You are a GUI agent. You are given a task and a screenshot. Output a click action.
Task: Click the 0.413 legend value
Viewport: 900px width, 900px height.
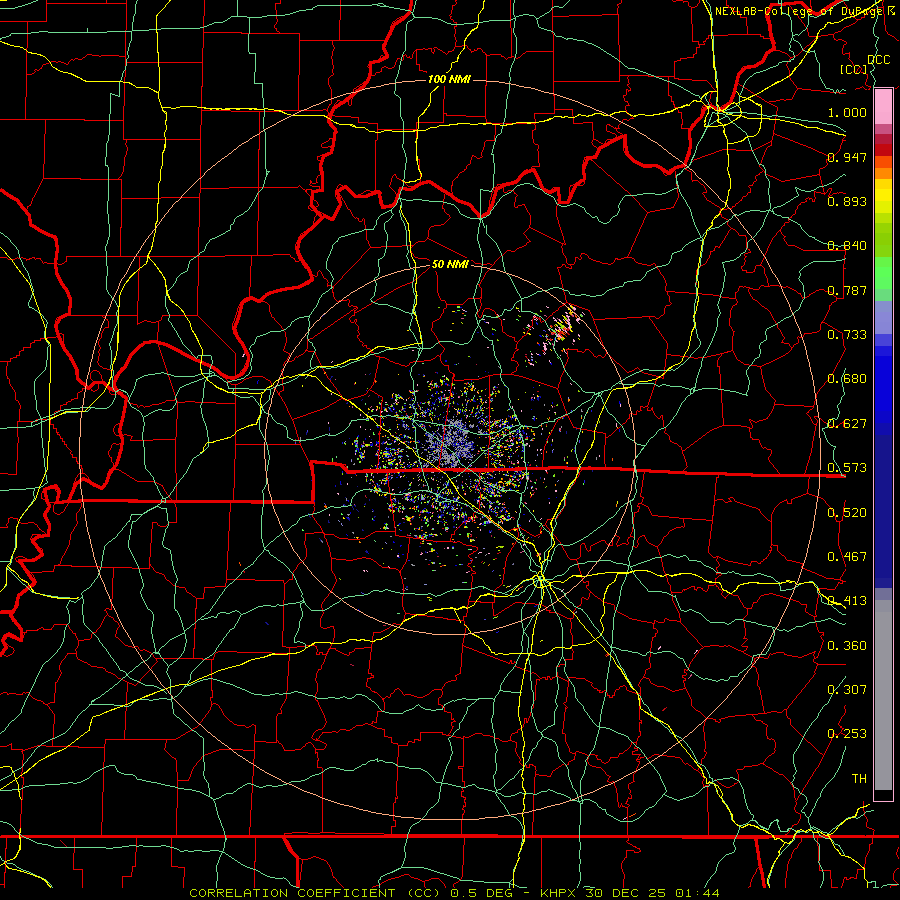[x=847, y=601]
